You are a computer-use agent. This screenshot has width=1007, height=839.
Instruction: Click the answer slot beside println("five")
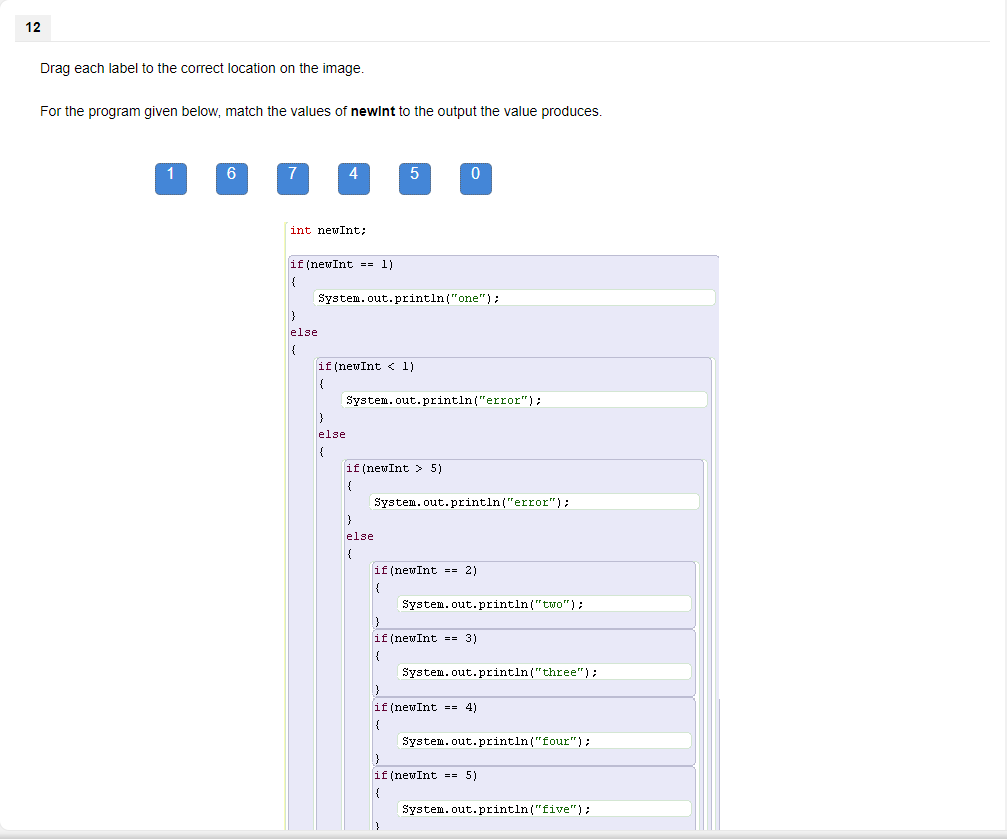coord(545,808)
